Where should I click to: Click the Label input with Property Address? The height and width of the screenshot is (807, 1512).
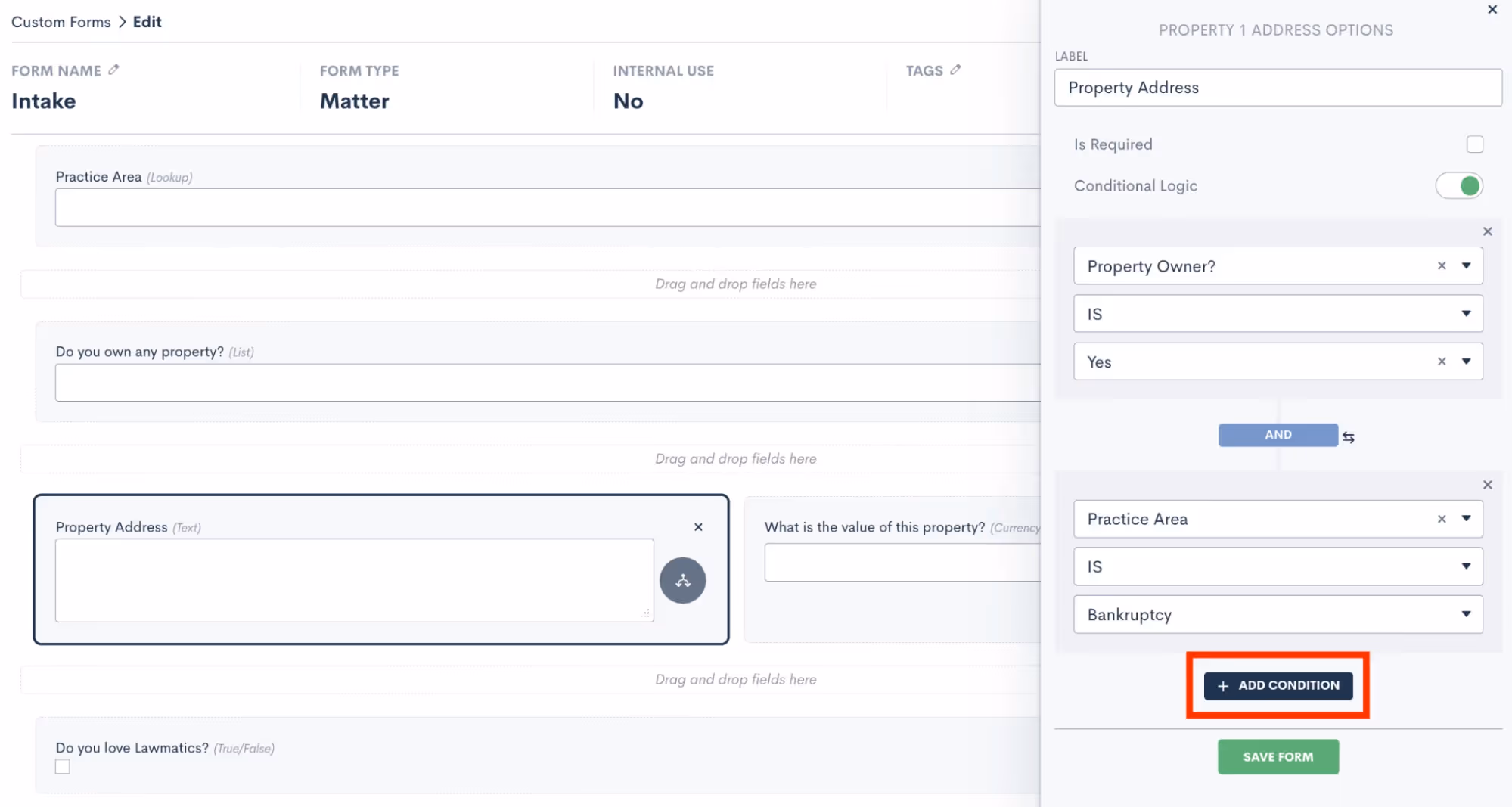click(1278, 88)
